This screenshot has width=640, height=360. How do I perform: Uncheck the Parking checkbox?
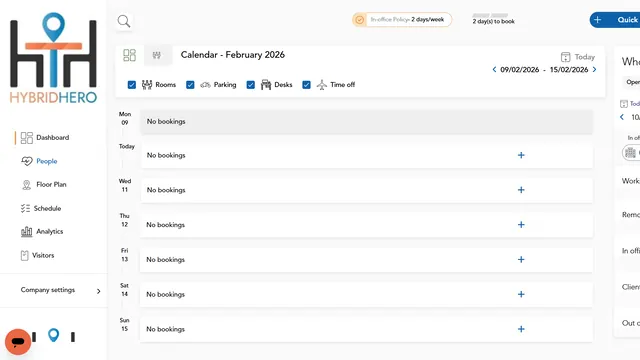coord(190,85)
